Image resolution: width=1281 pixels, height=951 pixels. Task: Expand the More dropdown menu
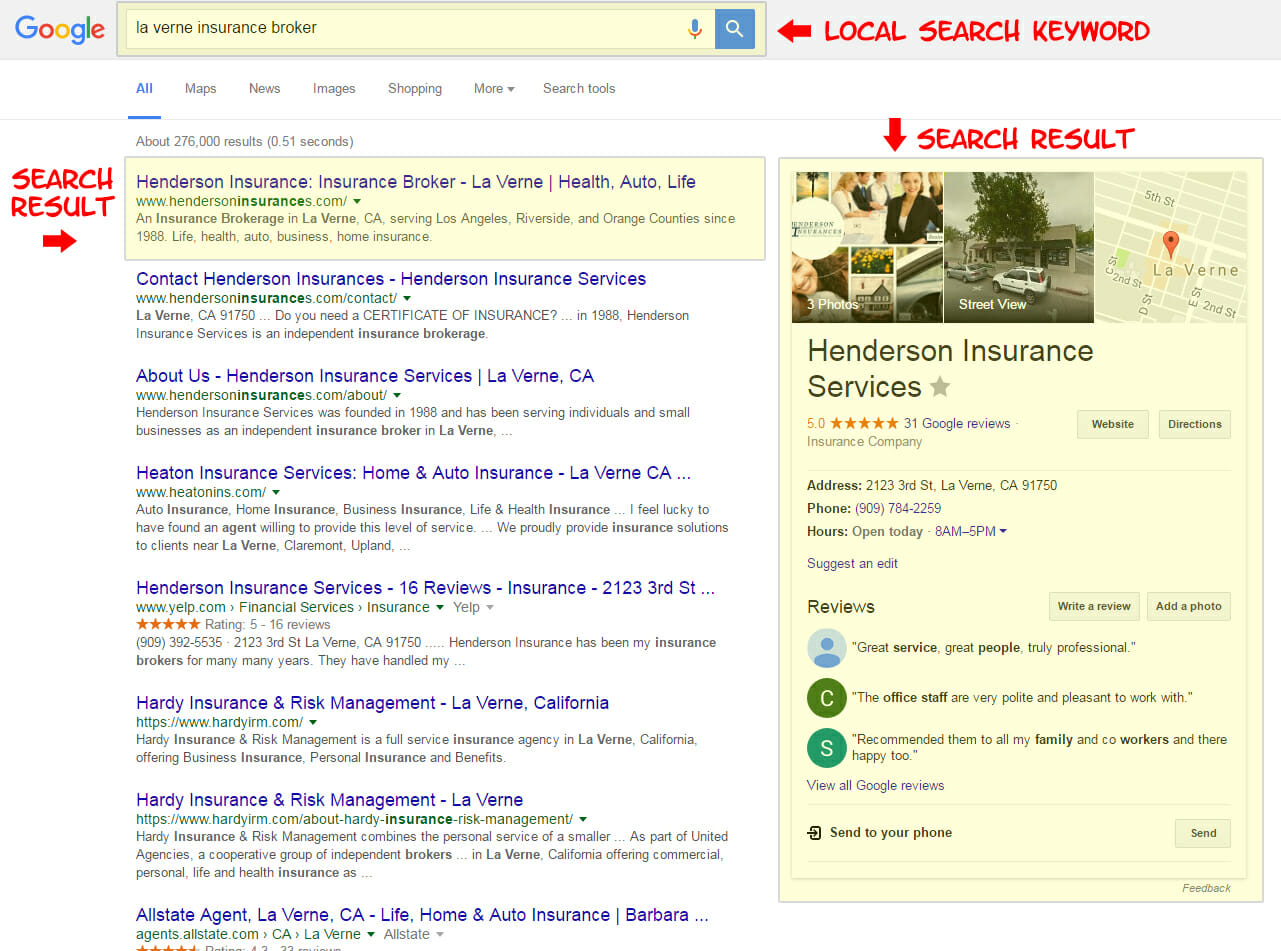click(x=494, y=88)
